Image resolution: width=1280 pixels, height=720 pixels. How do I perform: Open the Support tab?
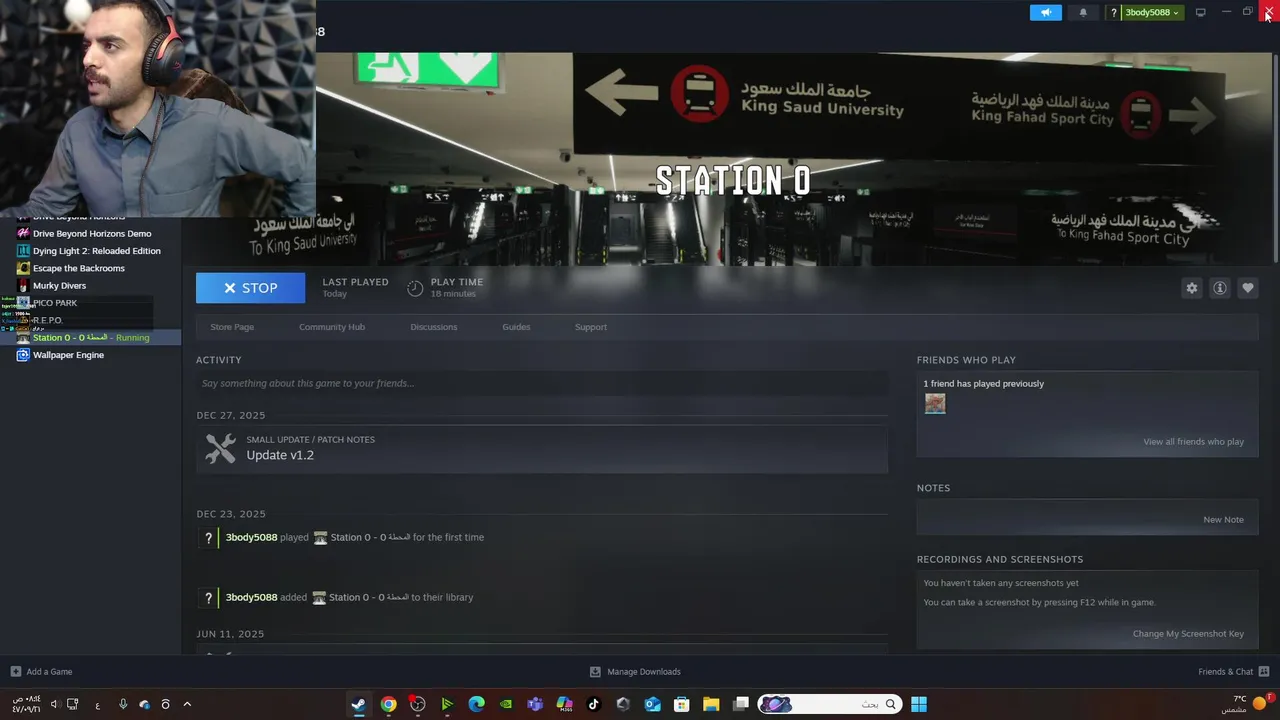591,327
